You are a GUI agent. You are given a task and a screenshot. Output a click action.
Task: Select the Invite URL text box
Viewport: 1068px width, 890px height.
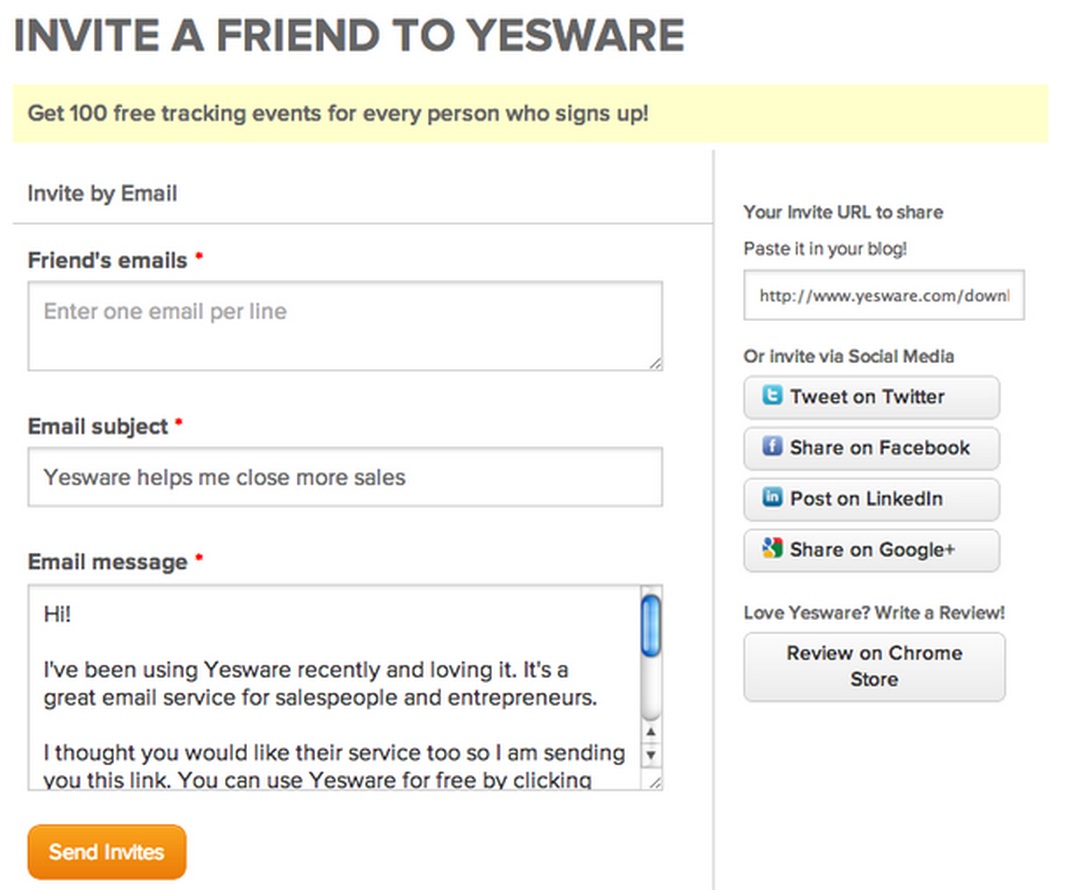point(883,295)
